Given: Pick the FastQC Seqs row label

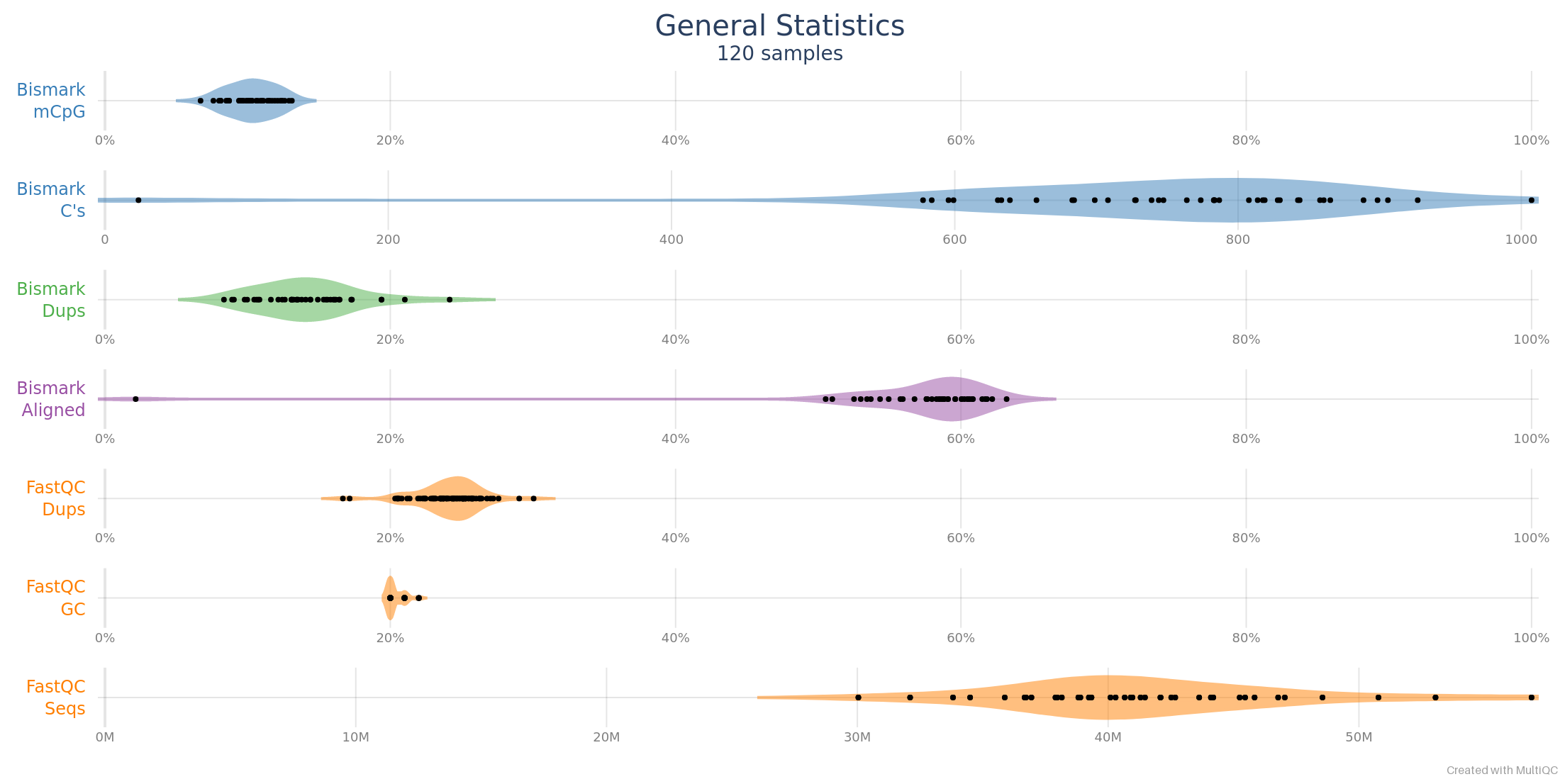Looking at the screenshot, I should pos(55,698).
